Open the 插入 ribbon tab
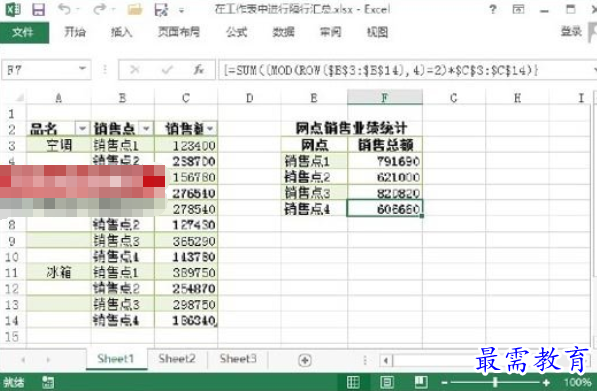The height and width of the screenshot is (391, 597). point(121,32)
